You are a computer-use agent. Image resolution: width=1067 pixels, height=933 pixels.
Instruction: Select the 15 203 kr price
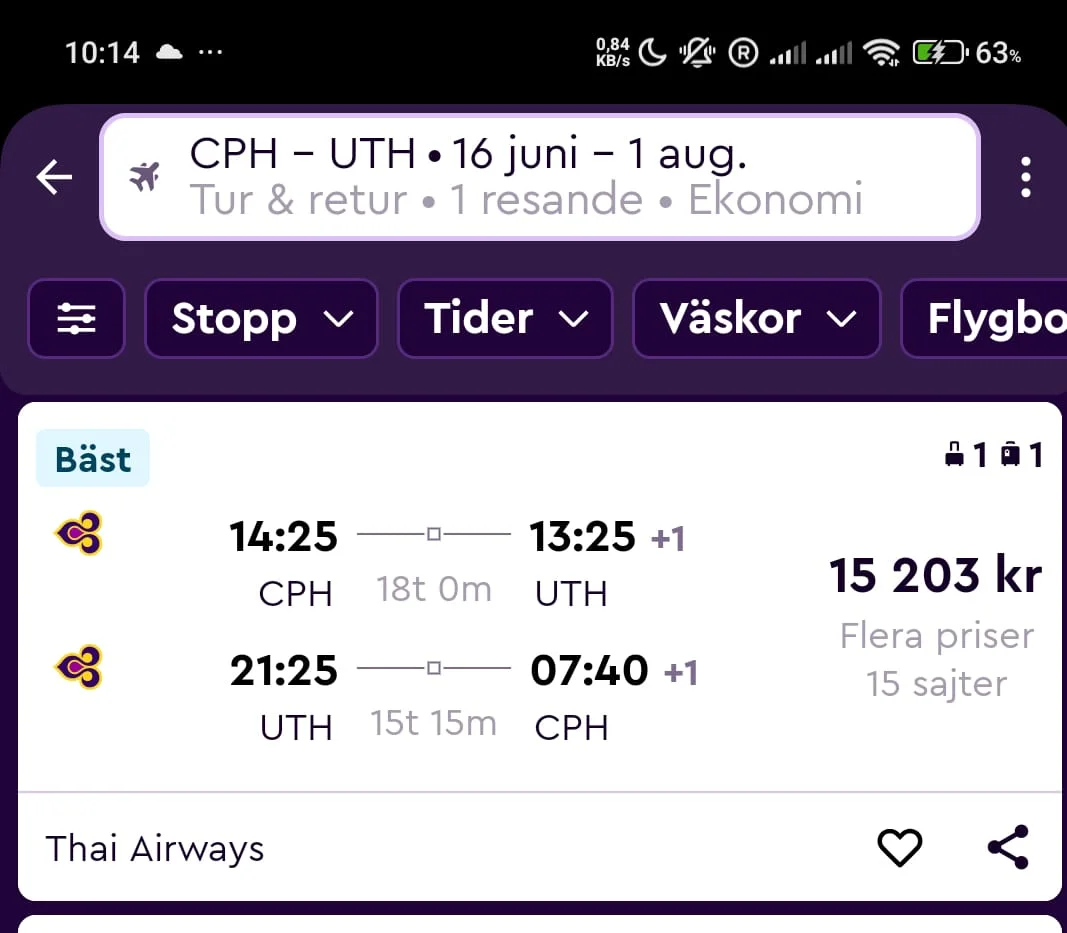[935, 575]
